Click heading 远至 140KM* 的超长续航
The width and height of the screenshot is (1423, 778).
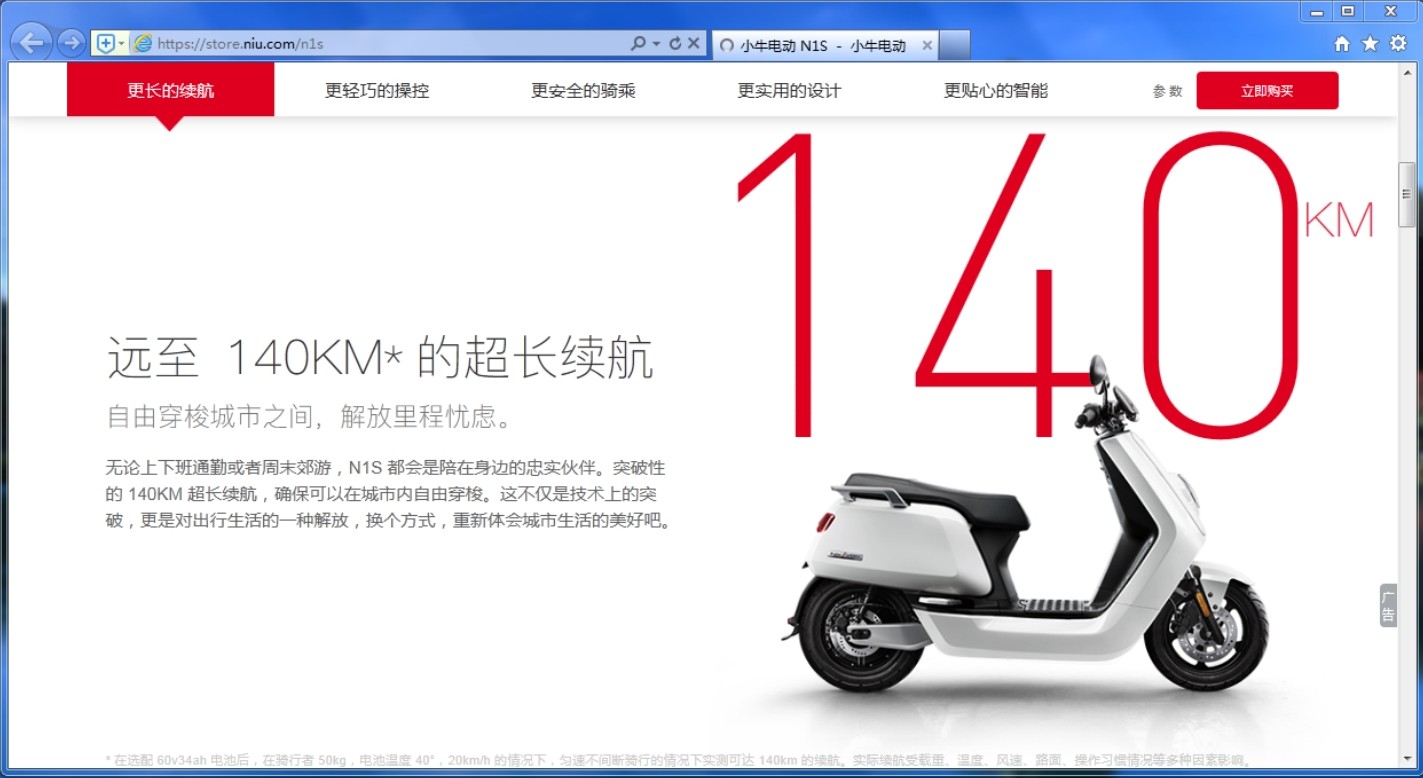click(x=380, y=358)
